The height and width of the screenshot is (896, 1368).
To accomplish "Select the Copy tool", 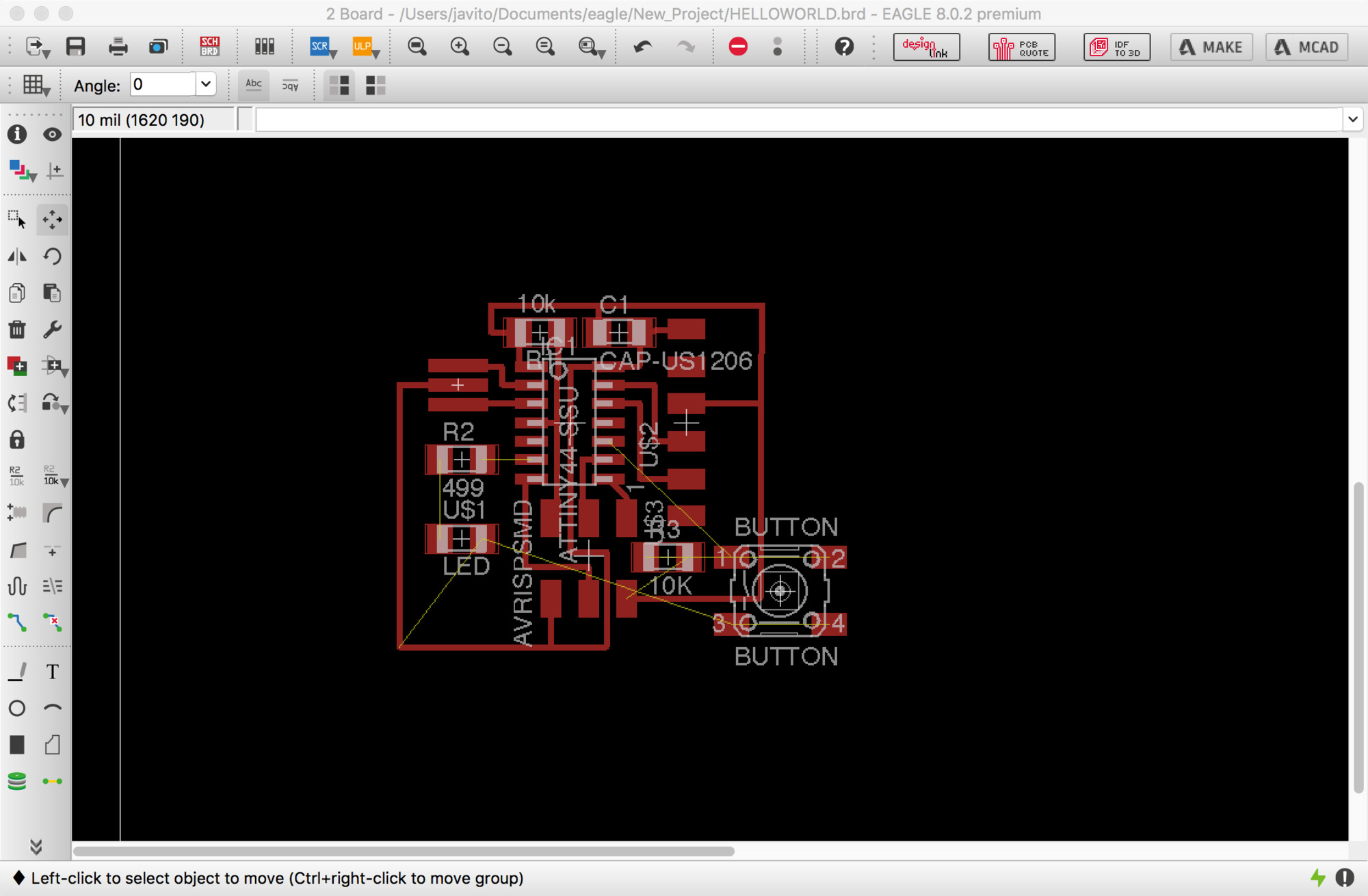I will 17,293.
